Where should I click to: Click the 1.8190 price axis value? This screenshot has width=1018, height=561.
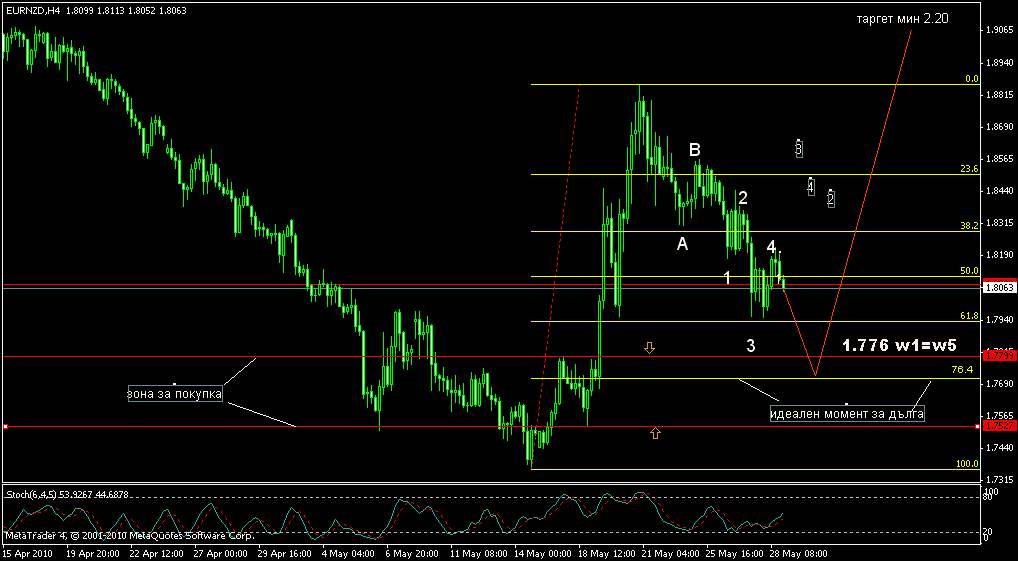click(1000, 255)
